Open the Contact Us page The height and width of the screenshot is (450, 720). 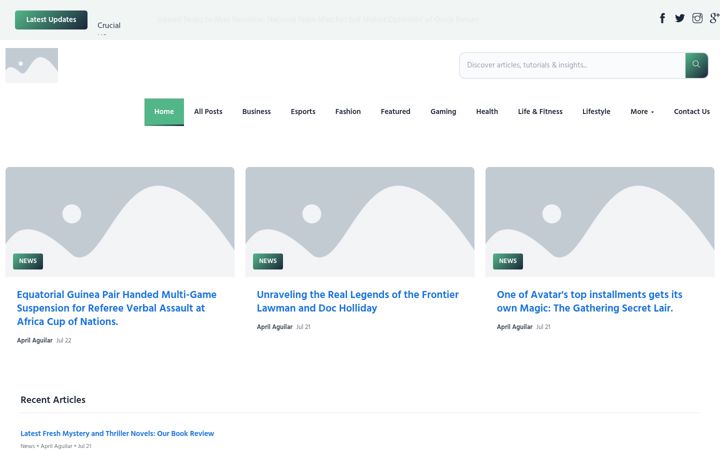[692, 112]
